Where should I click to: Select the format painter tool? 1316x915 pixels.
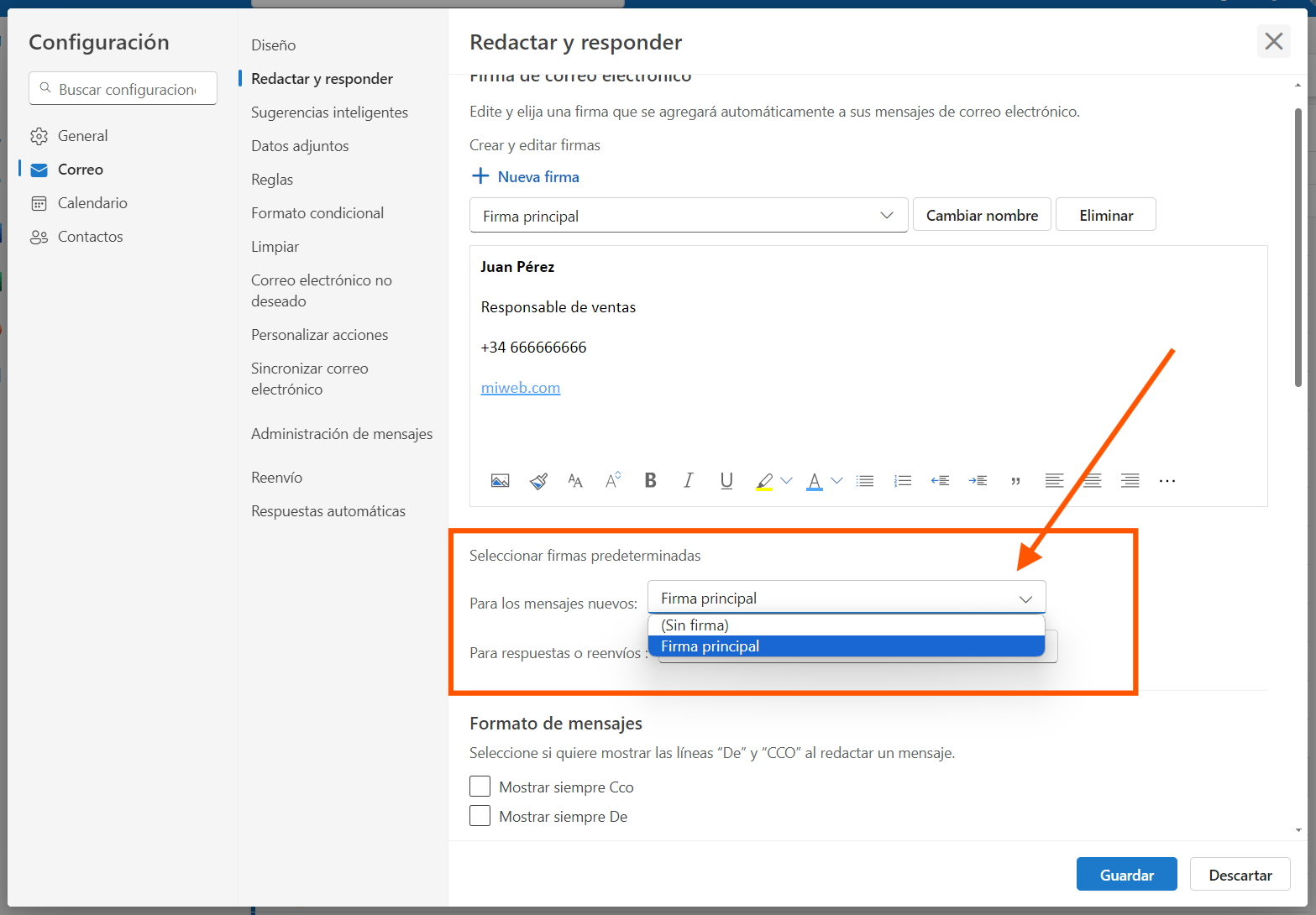tap(538, 481)
